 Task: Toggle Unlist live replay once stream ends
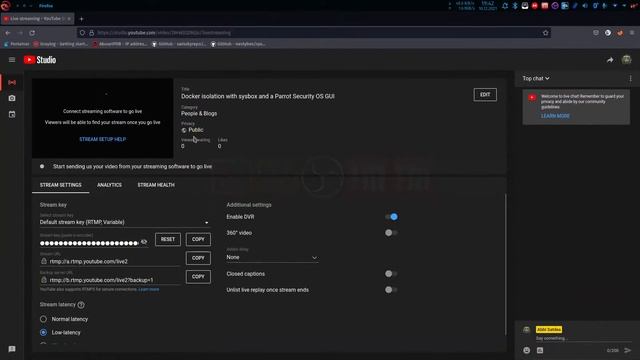[x=391, y=290]
